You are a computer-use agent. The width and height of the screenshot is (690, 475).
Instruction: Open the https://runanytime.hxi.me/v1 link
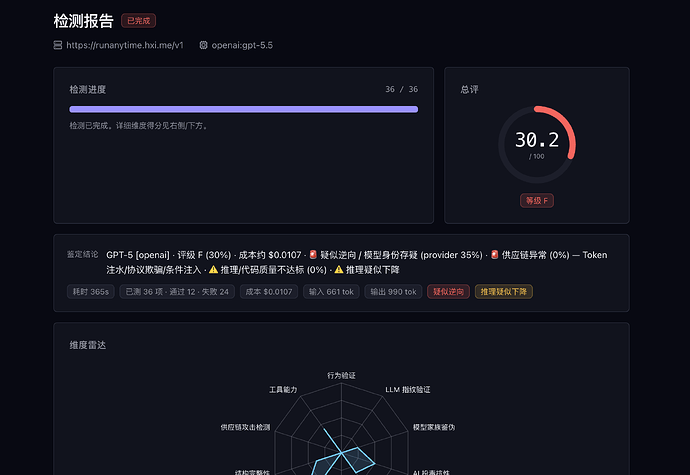pos(125,45)
